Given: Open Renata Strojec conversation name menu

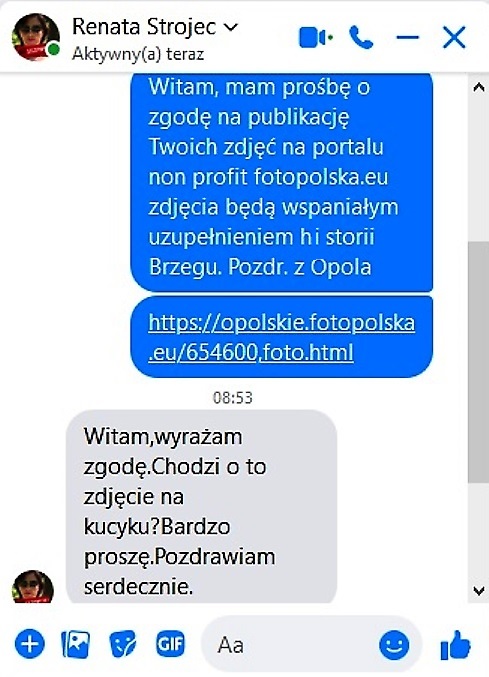Looking at the screenshot, I should (x=144, y=27).
